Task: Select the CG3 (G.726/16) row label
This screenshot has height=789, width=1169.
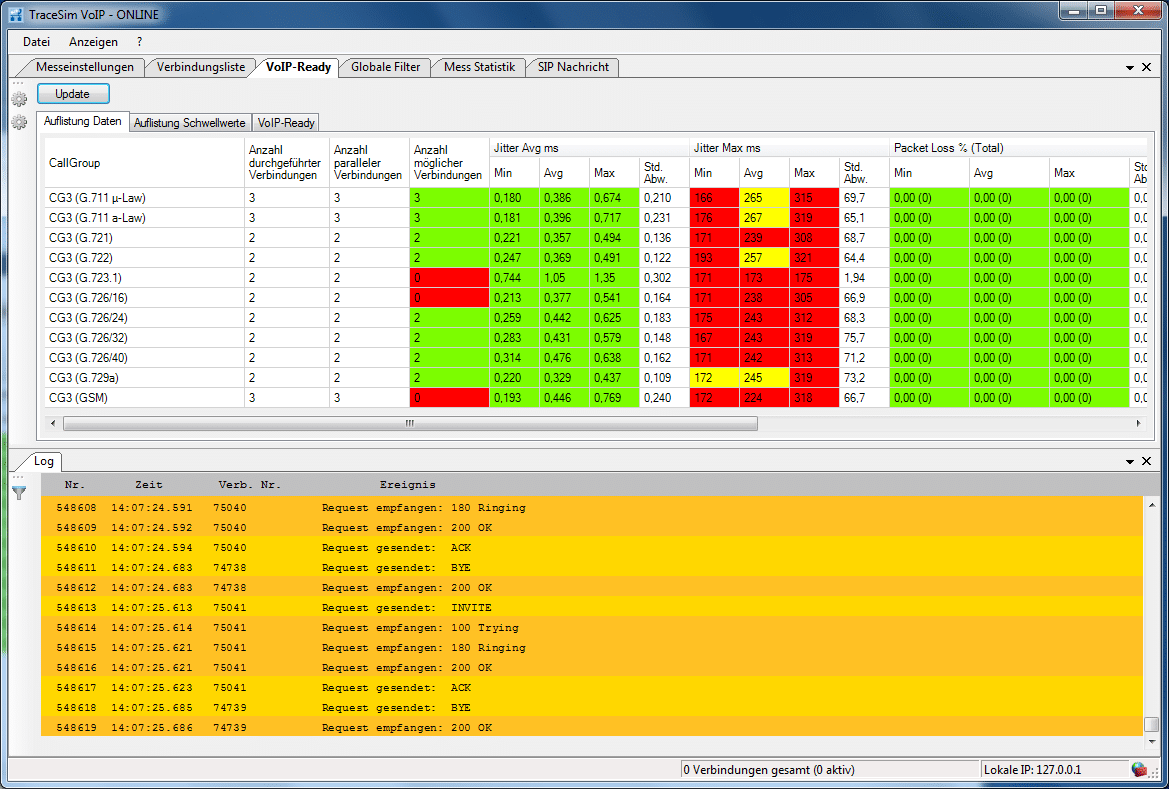Action: pyautogui.click(x=89, y=298)
